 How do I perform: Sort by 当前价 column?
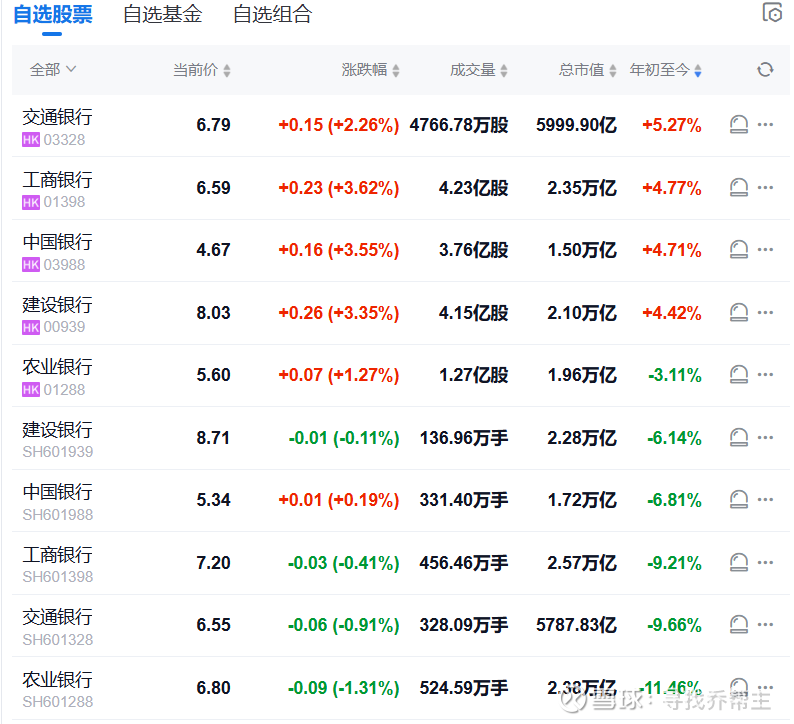pyautogui.click(x=201, y=70)
